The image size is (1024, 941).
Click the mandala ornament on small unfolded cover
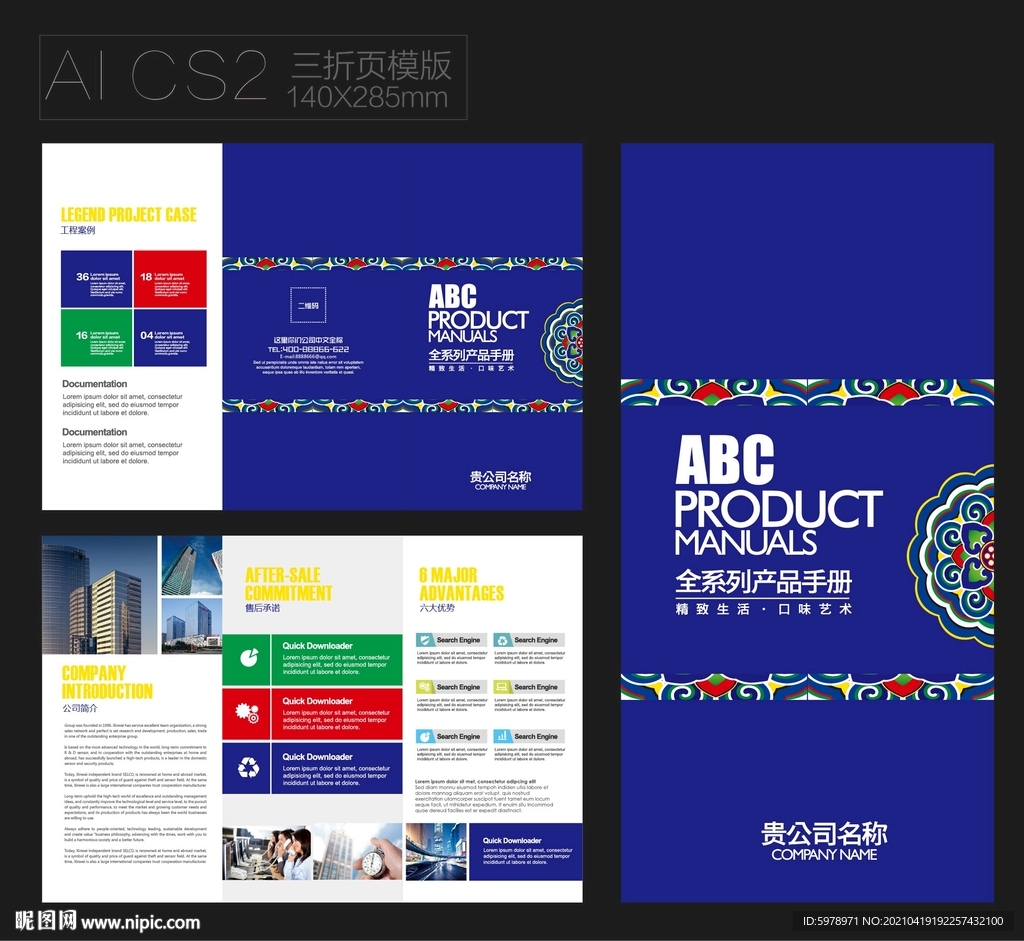point(562,342)
